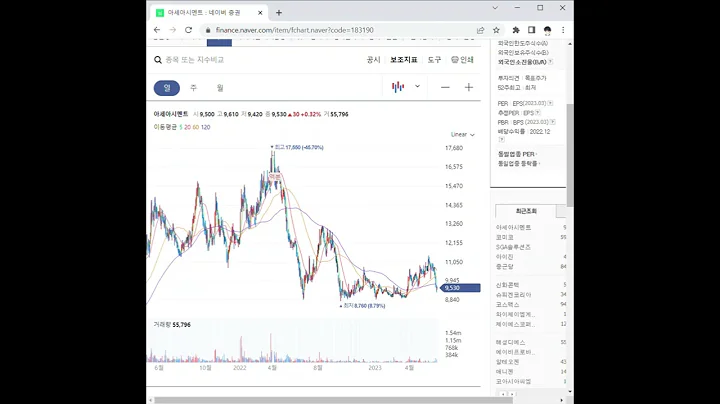Open 애니젠 in recent list
The height and width of the screenshot is (404, 720).
504,371
